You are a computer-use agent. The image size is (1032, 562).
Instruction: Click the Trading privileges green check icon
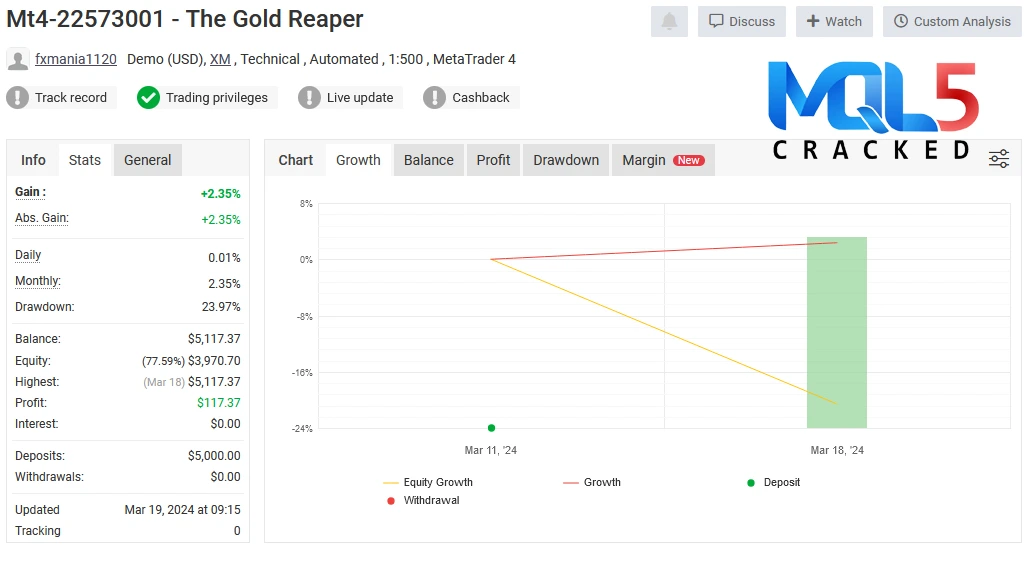coord(148,97)
